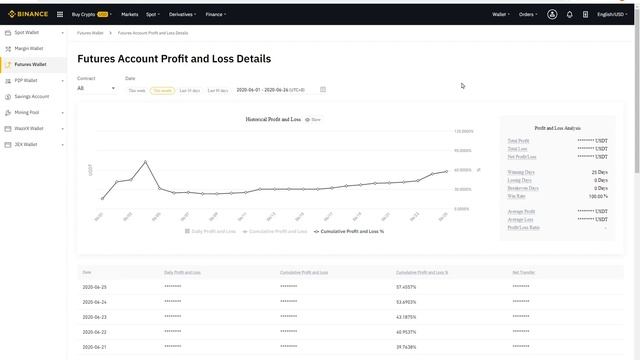Expand the JEX Wallet sidebar chevron
Viewport: 640px width, 360px height.
coord(62,144)
